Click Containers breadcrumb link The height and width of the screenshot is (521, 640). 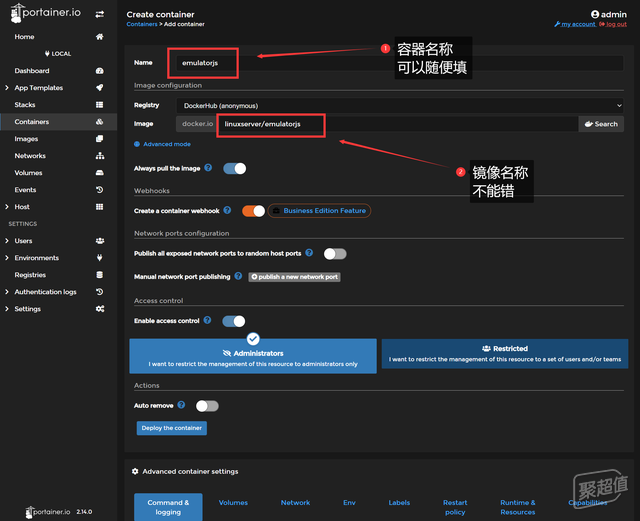142,24
